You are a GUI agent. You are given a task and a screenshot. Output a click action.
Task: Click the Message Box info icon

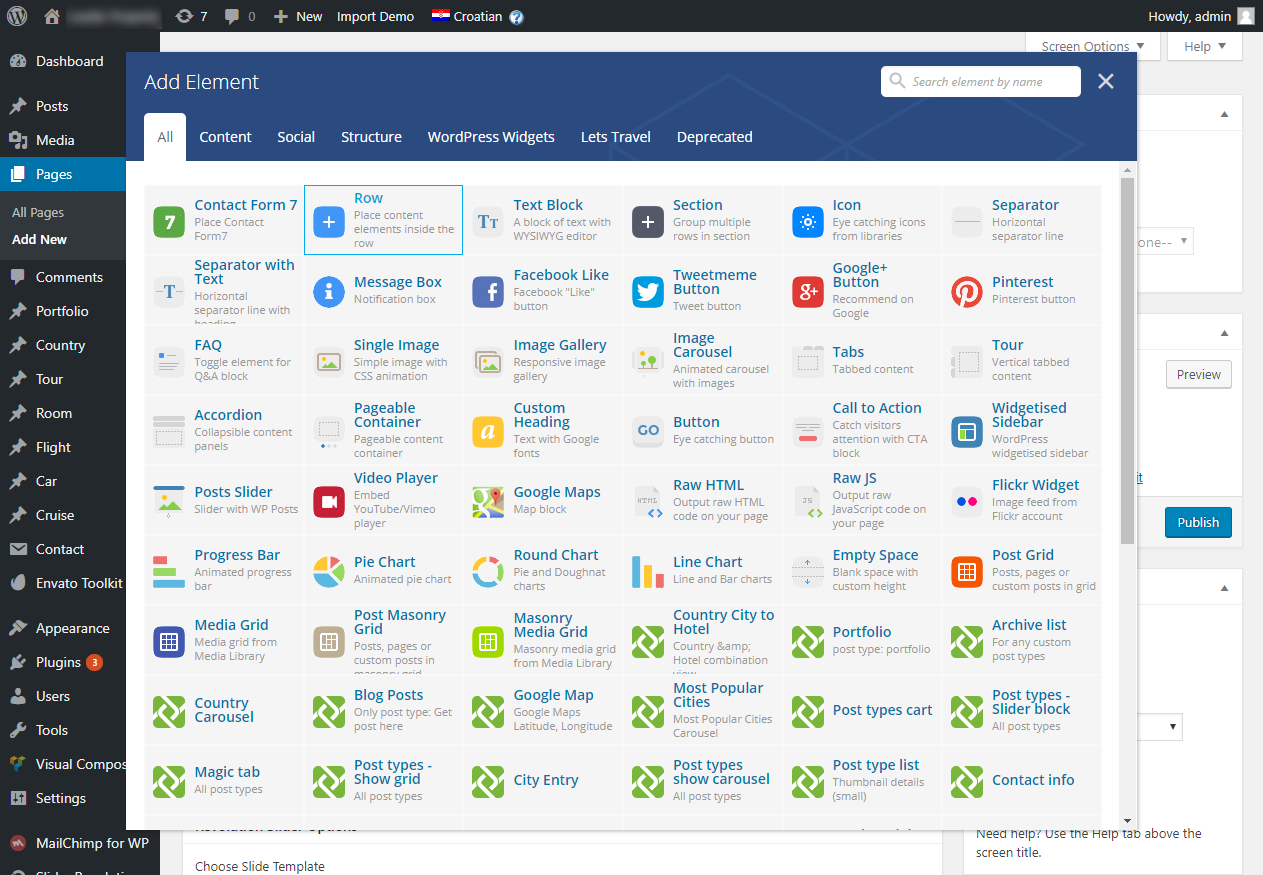coord(329,292)
